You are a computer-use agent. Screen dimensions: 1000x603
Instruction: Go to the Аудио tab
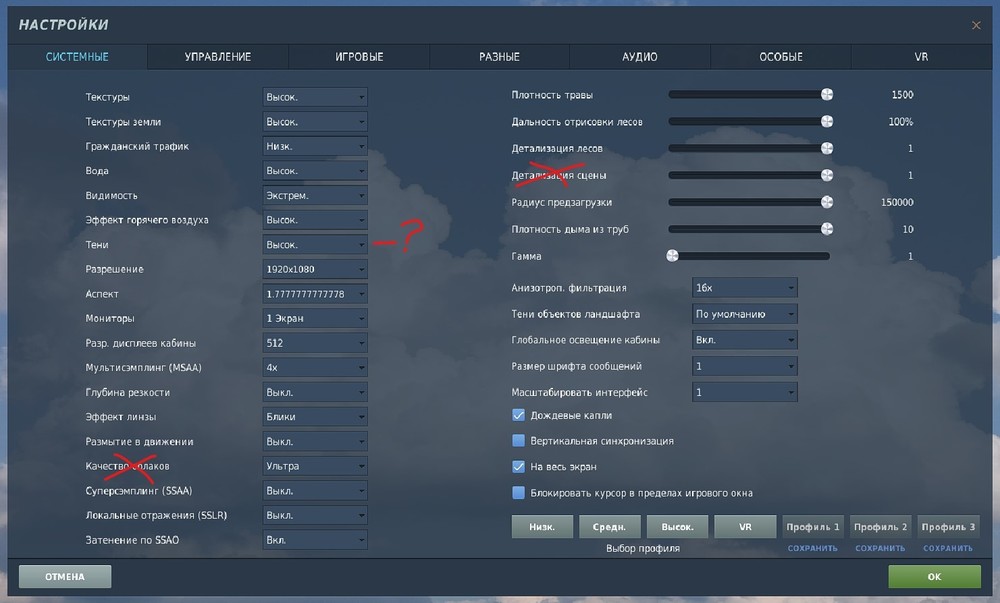(640, 57)
